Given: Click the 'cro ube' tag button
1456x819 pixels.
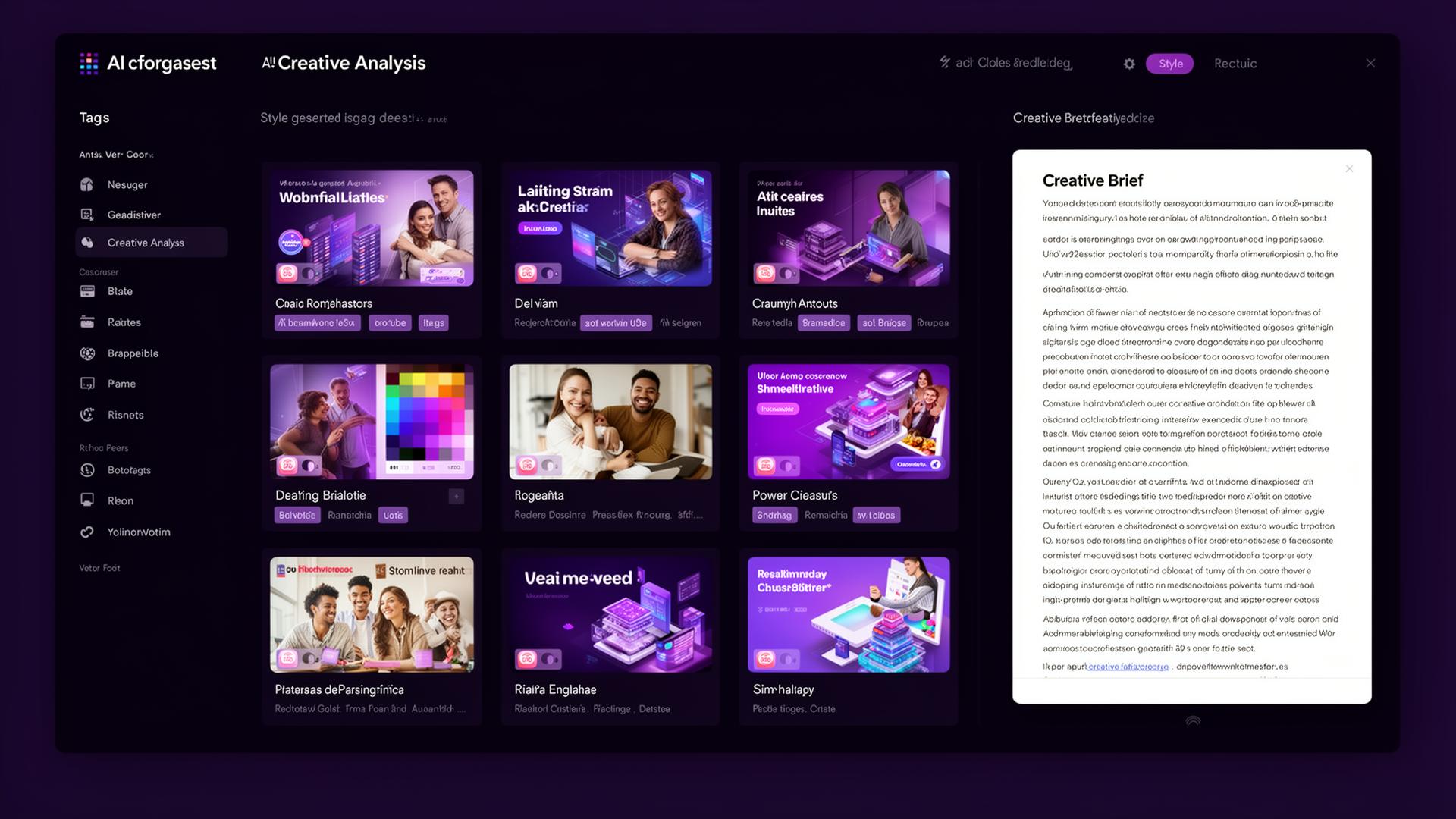Looking at the screenshot, I should tap(390, 323).
